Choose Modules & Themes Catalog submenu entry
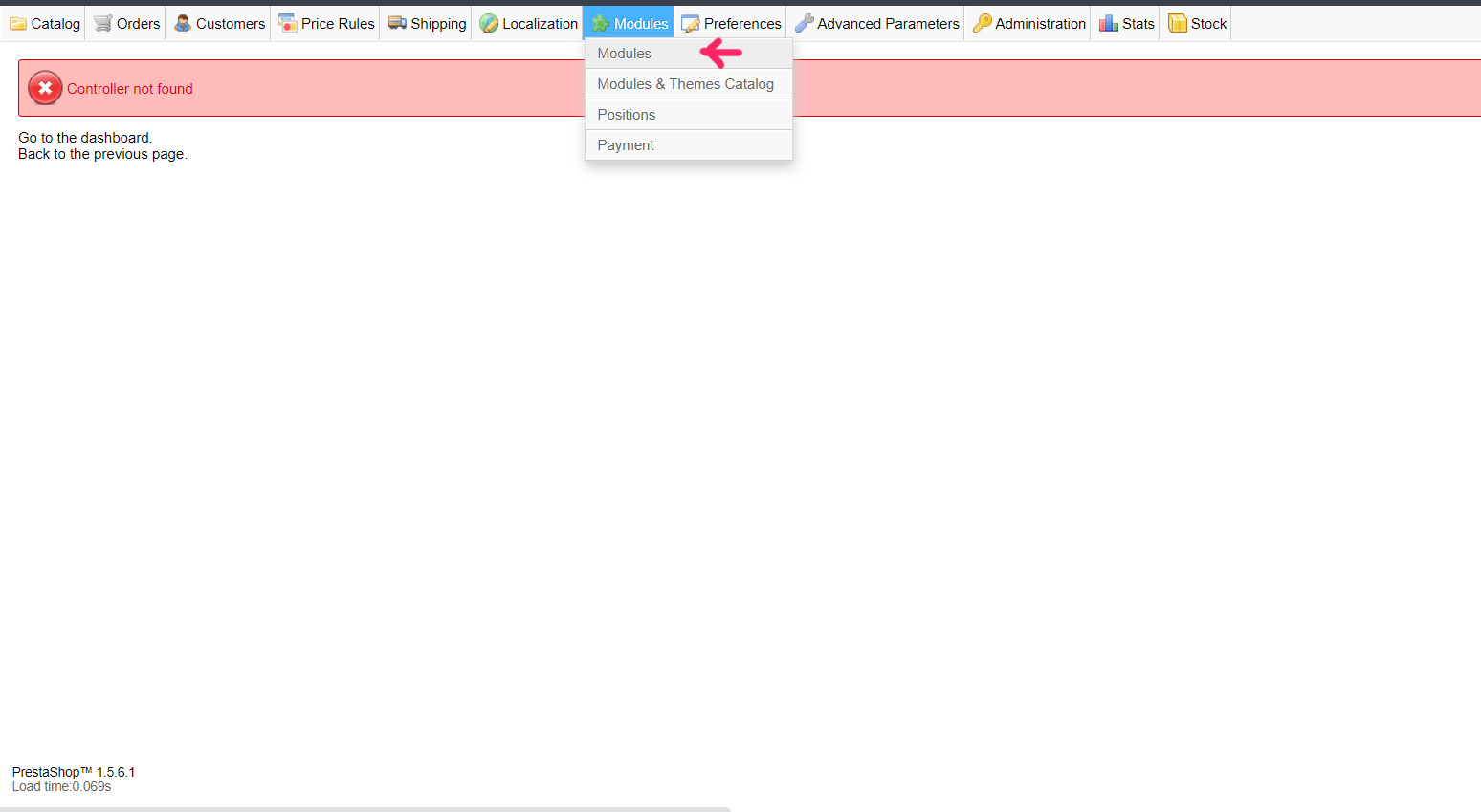Screen dimensions: 1481x812 pos(688,84)
